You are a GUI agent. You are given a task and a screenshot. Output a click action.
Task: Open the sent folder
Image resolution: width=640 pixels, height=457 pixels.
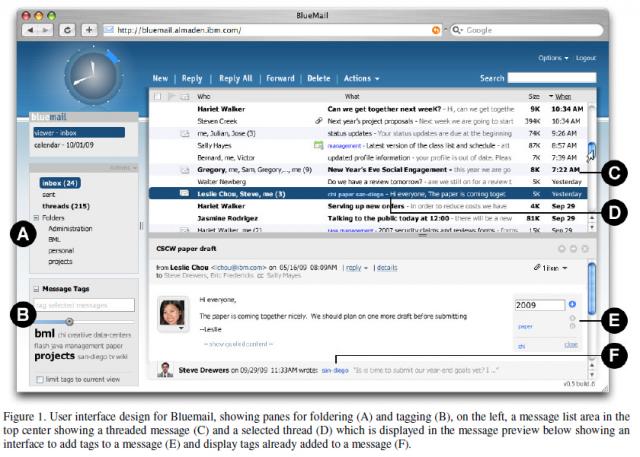pyautogui.click(x=49, y=195)
